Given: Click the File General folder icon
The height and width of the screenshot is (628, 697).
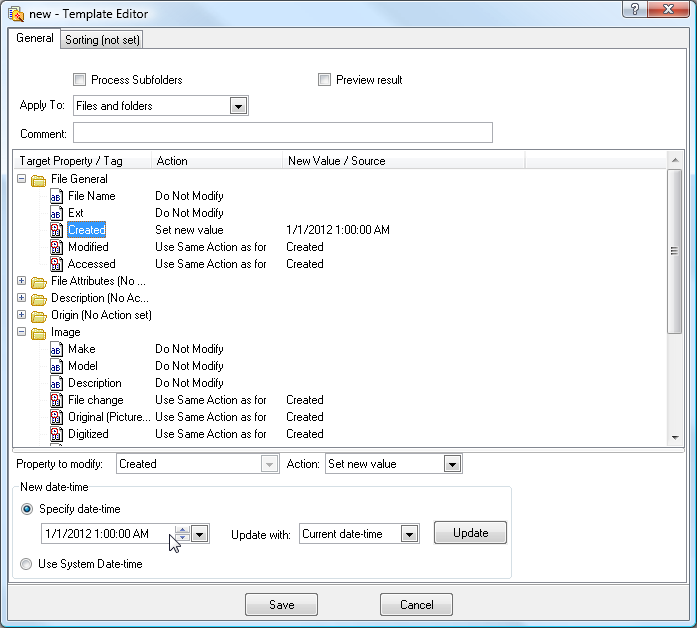Looking at the screenshot, I should pyautogui.click(x=39, y=180).
